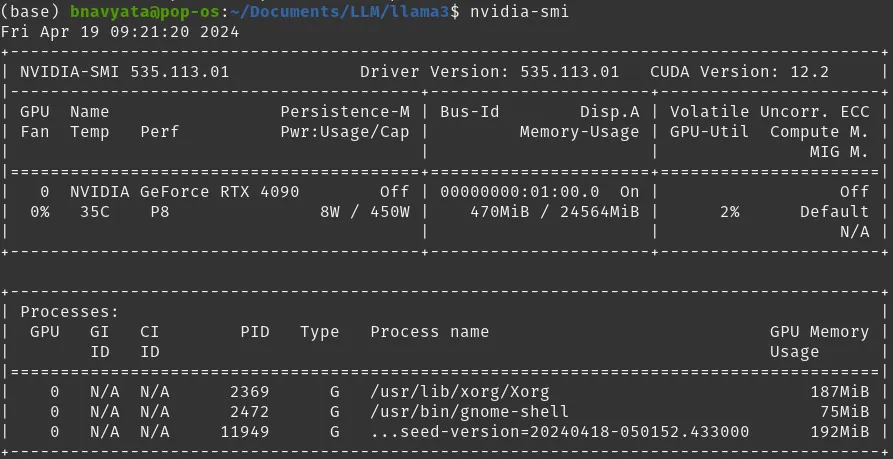
Task: Click the path '~/Documents/LLM/llama3'
Action: point(340,11)
